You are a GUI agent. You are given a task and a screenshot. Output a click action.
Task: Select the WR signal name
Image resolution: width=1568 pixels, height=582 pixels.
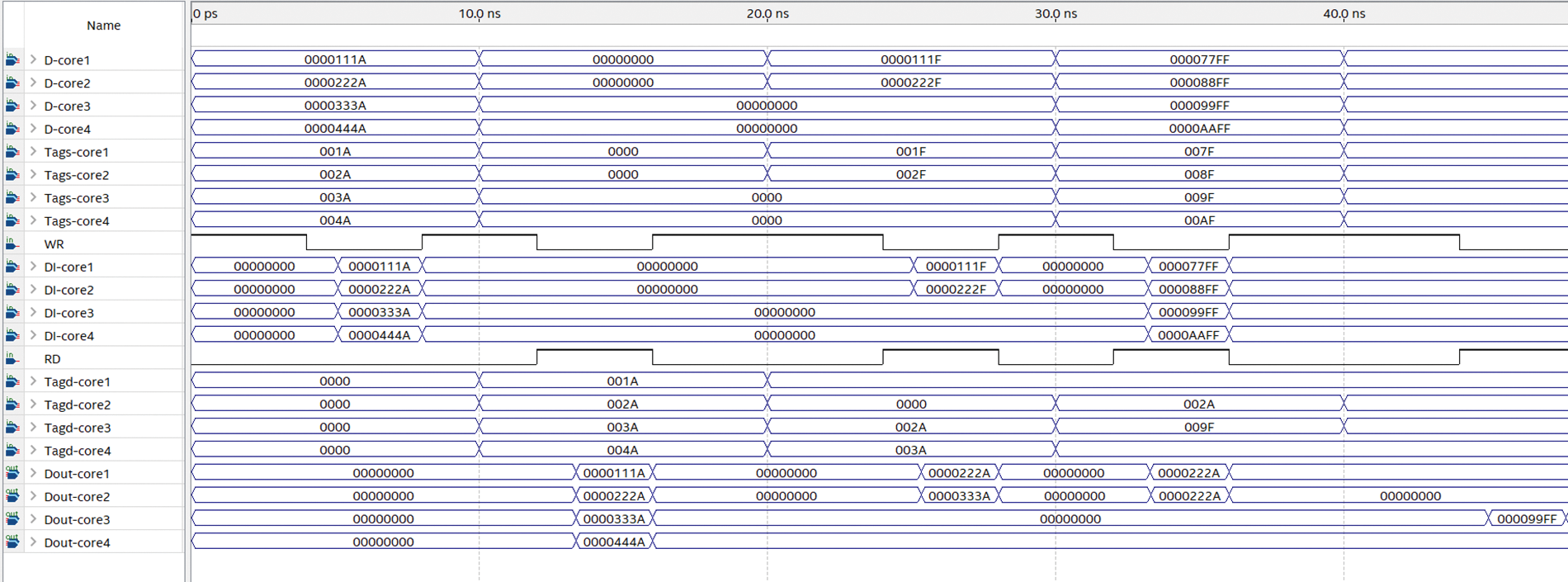[x=54, y=244]
